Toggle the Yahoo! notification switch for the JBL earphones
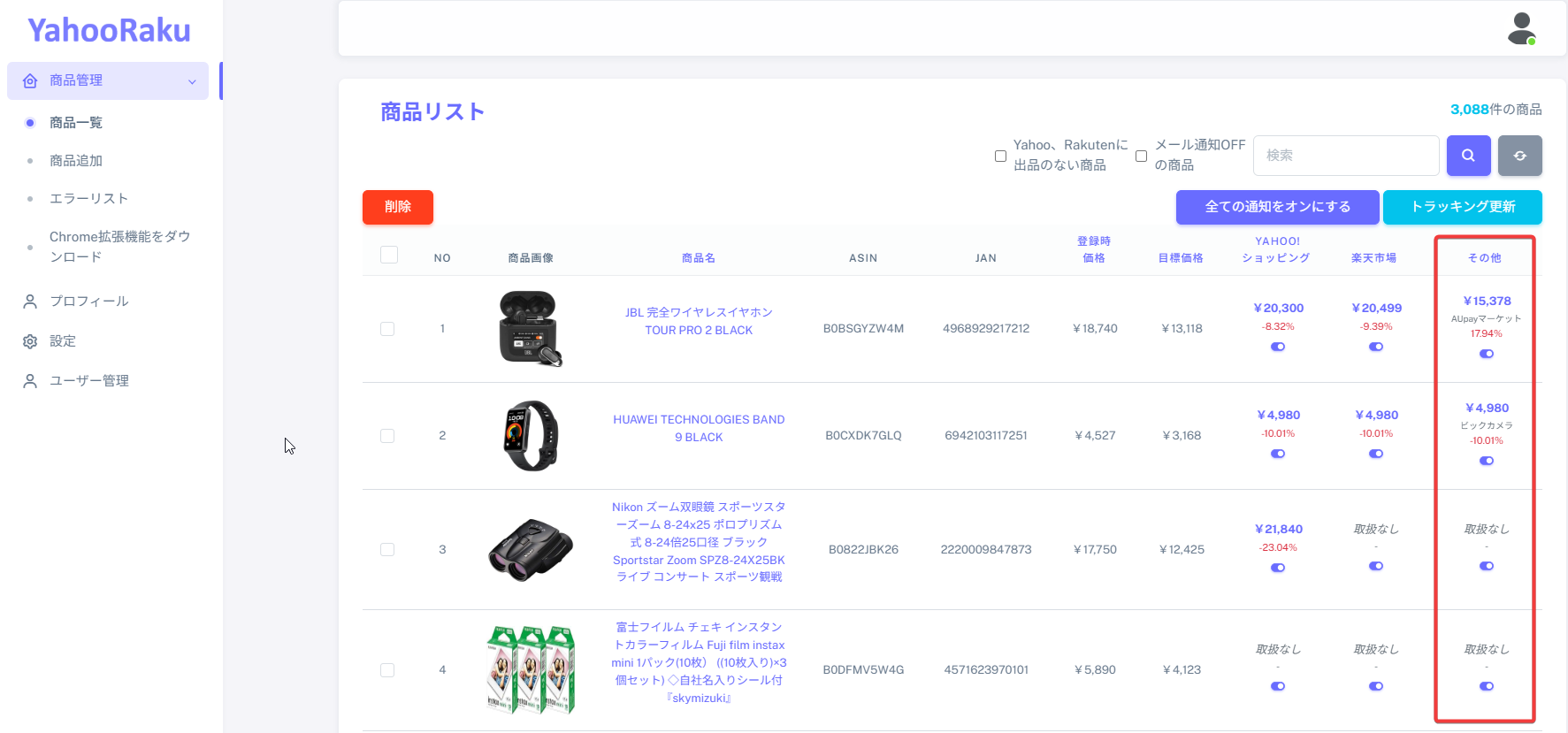 (x=1278, y=347)
